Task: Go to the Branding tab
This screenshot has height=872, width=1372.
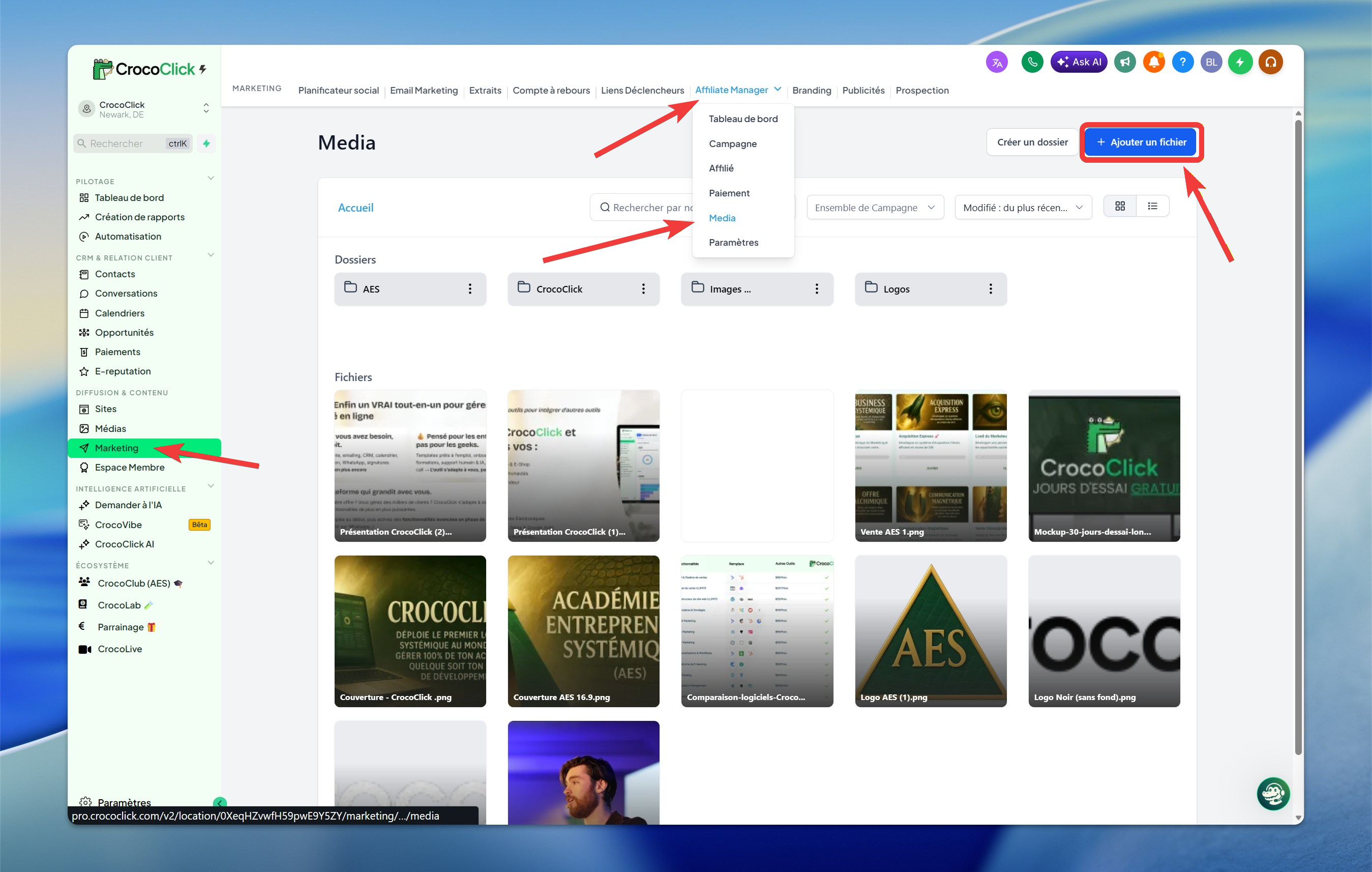Action: 811,91
